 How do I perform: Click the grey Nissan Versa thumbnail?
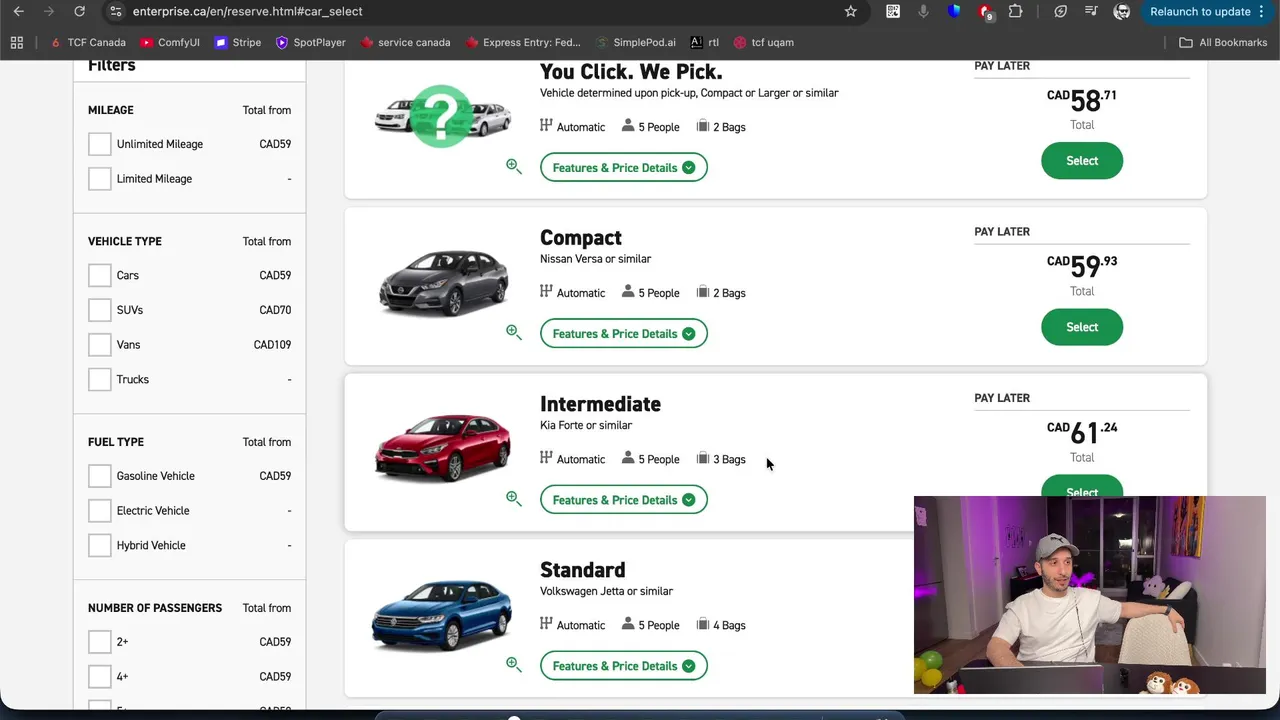(444, 282)
